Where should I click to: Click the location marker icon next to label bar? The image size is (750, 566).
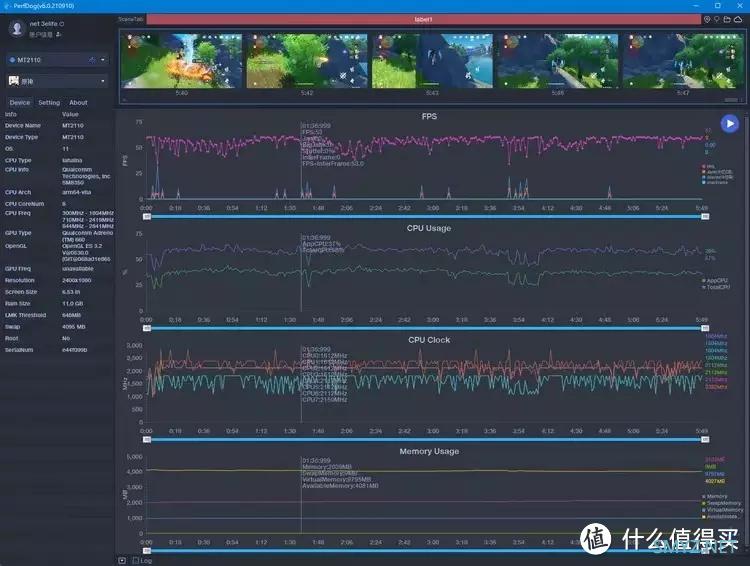pos(707,19)
